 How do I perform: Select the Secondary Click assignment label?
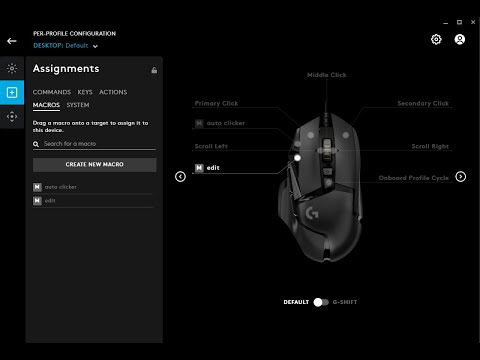coord(423,103)
